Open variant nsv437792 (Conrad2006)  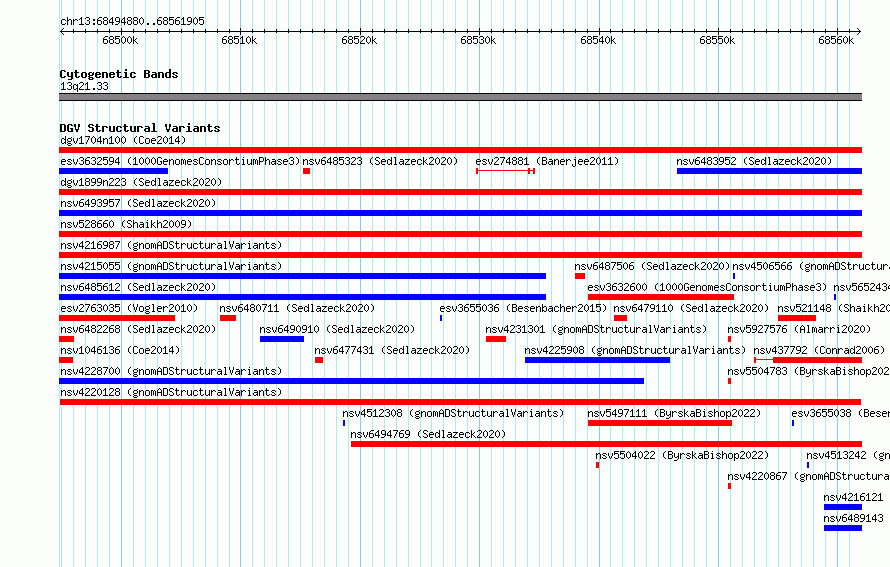[x=819, y=350]
